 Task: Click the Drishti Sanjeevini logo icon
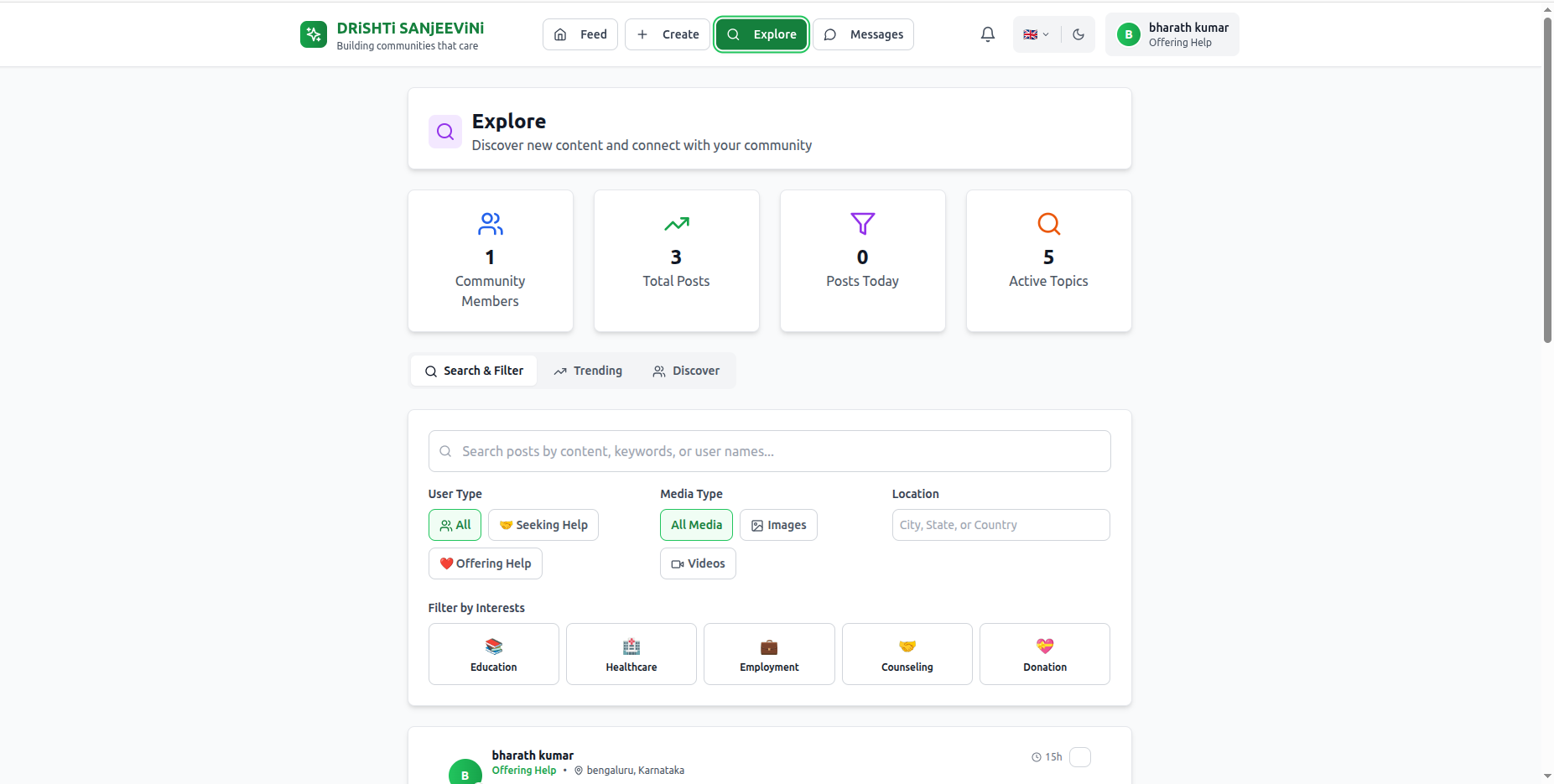click(314, 34)
